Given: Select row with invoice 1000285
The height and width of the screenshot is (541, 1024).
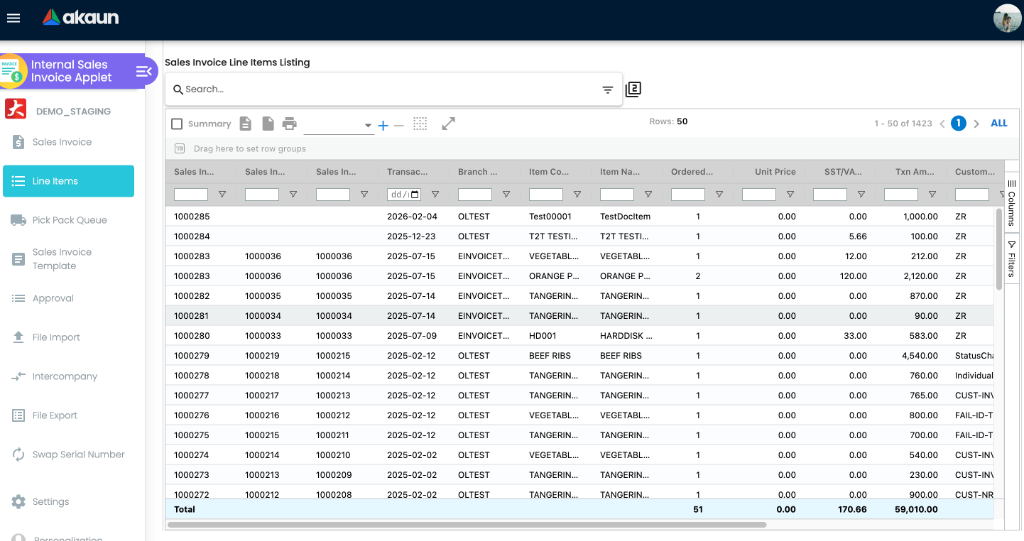Looking at the screenshot, I should [x=580, y=216].
